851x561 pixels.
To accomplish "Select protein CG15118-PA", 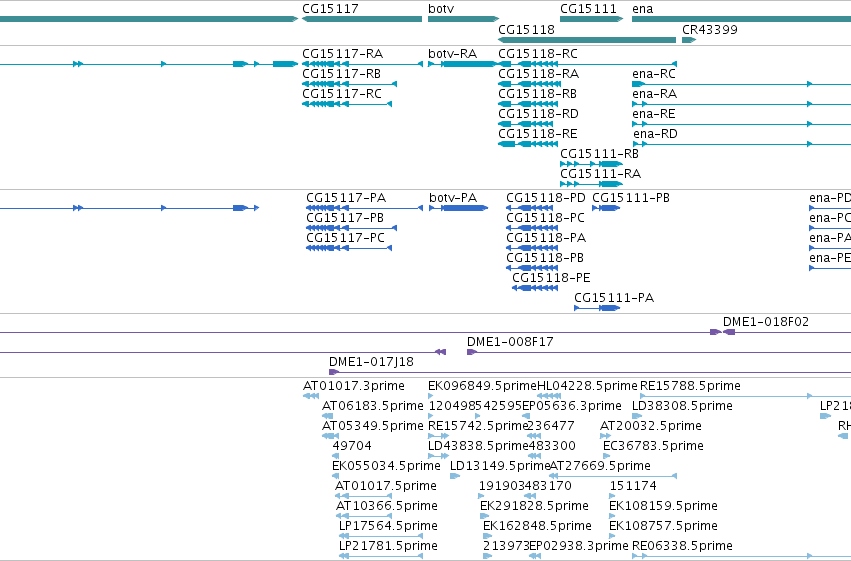I will (x=546, y=238).
